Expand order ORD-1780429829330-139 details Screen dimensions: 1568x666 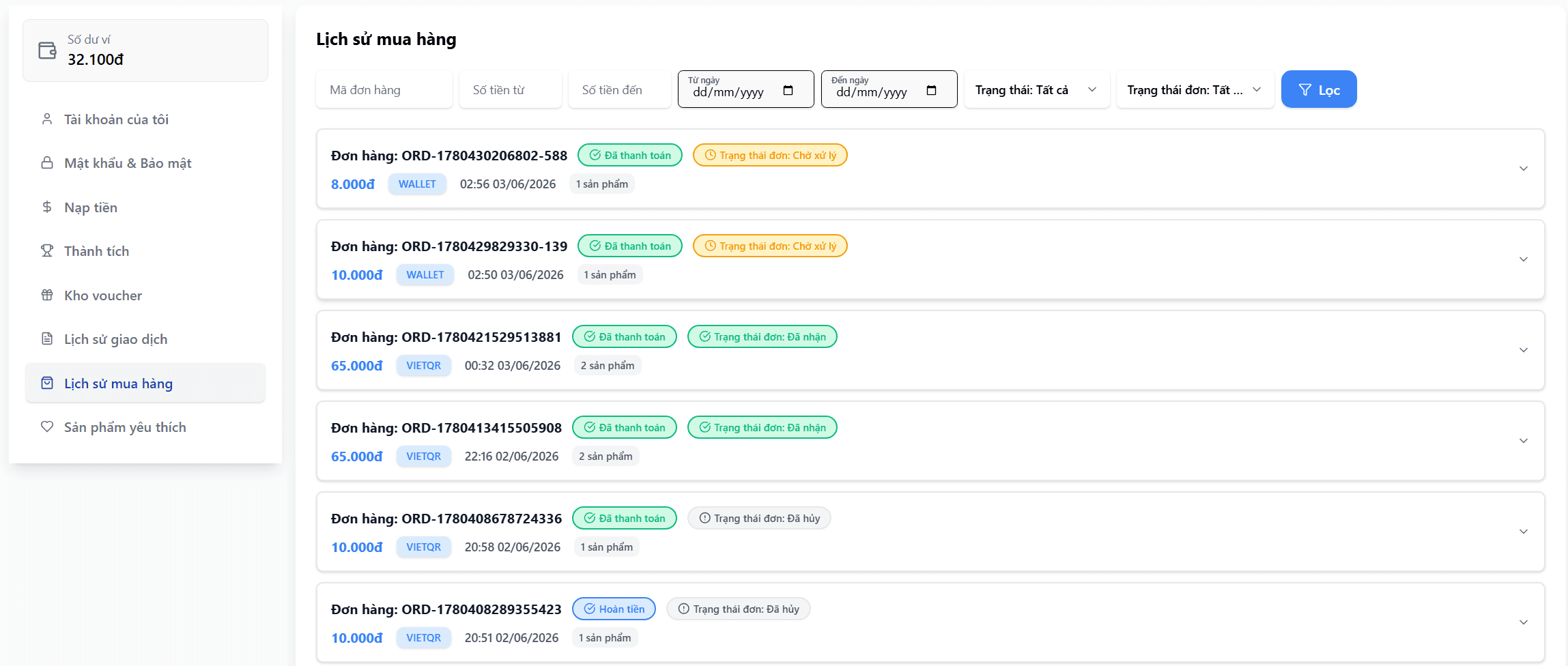[x=1523, y=259]
